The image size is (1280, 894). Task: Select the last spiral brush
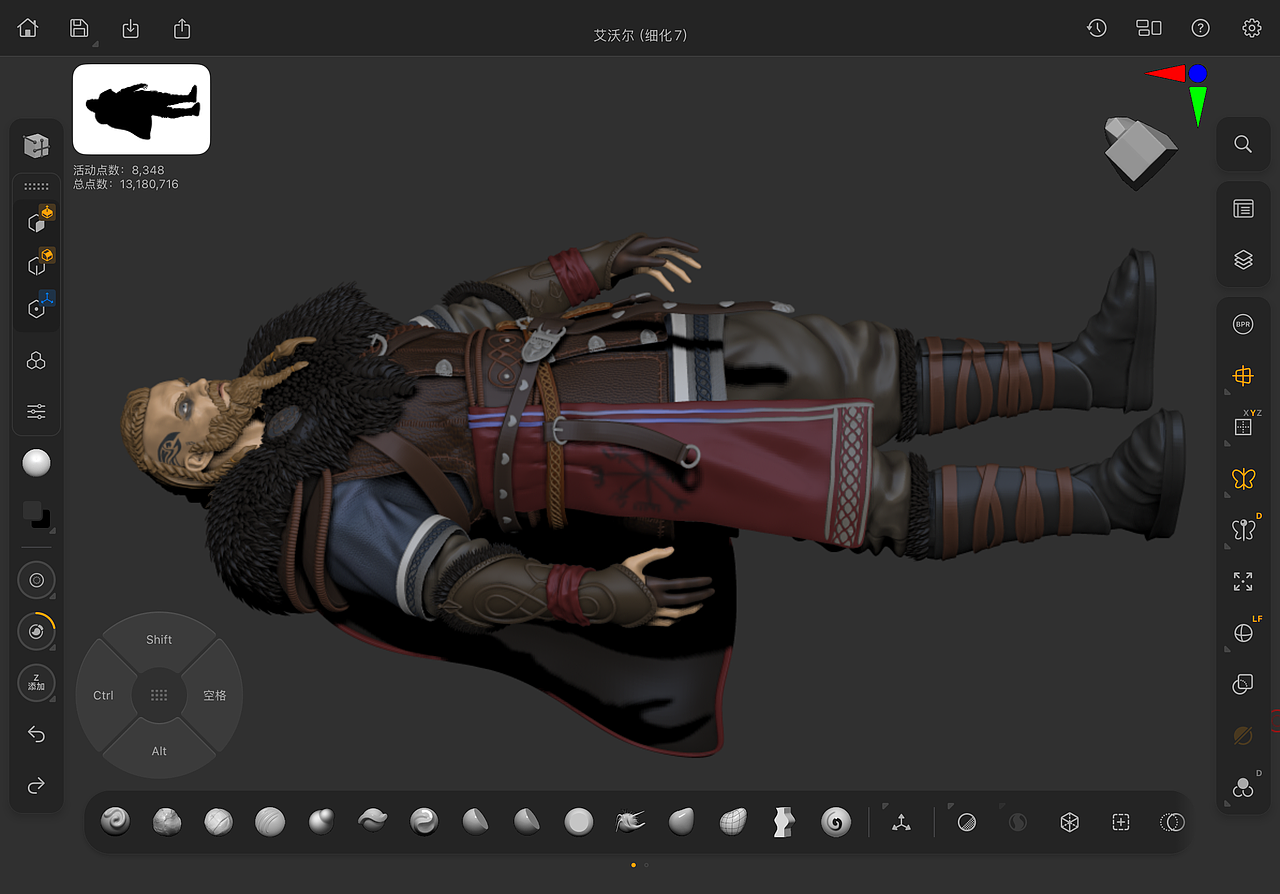click(x=836, y=822)
